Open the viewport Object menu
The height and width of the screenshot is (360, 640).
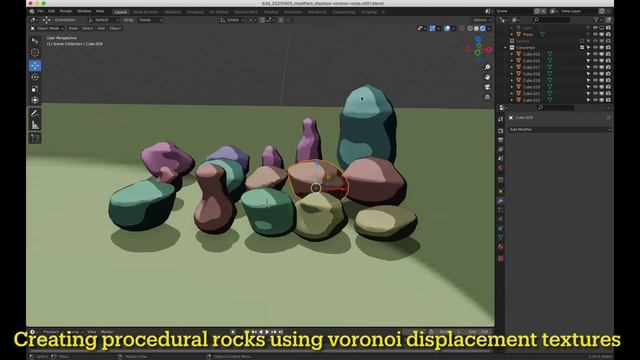pyautogui.click(x=115, y=29)
